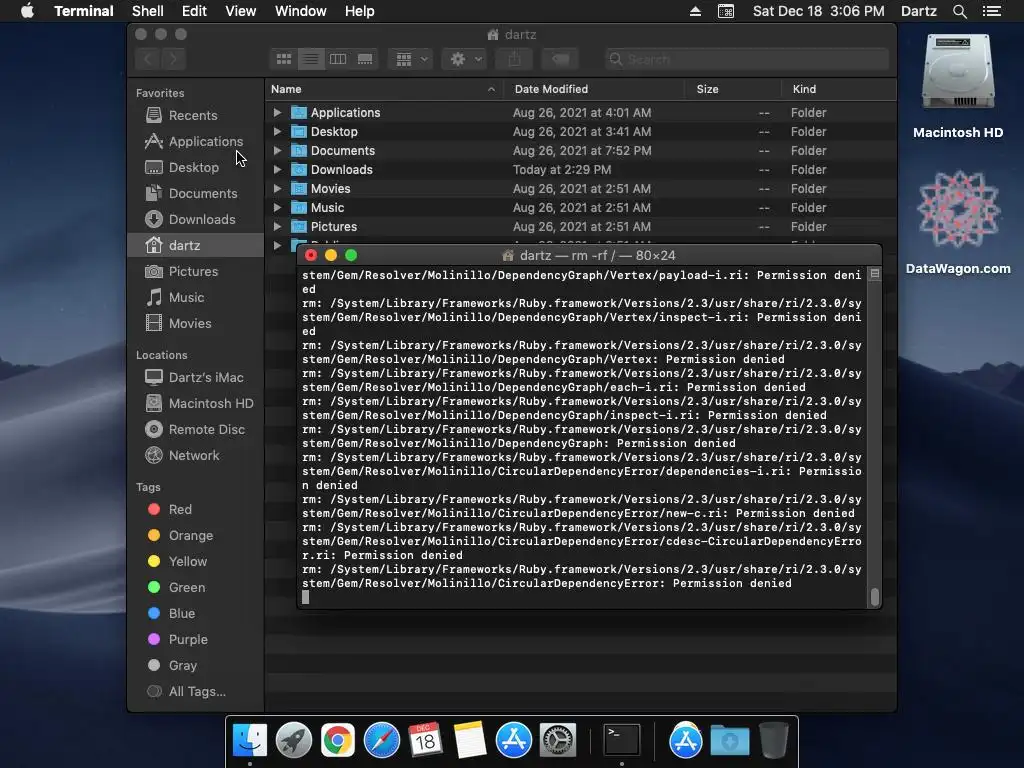
Task: Open the Terminal application menu
Action: (x=84, y=11)
